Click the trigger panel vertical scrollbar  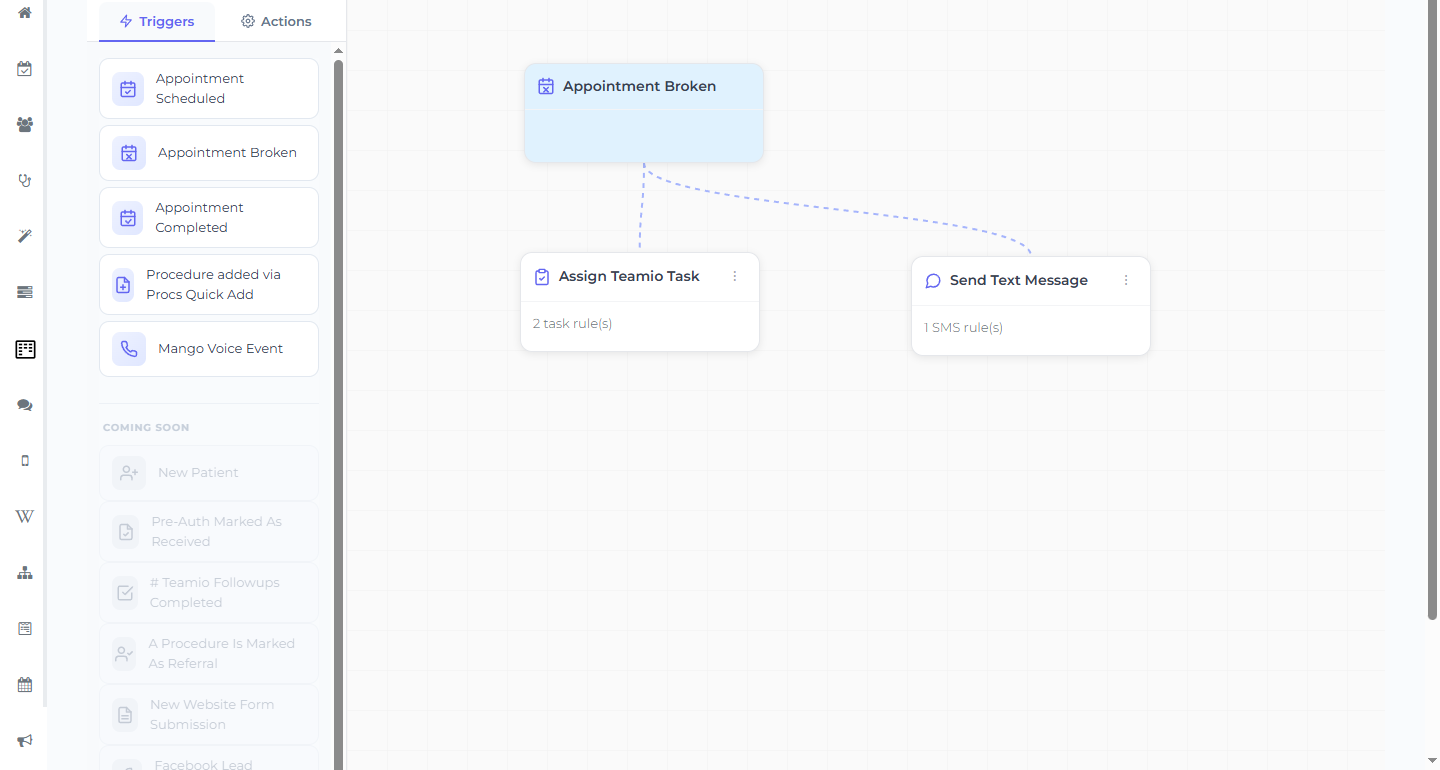(338, 413)
